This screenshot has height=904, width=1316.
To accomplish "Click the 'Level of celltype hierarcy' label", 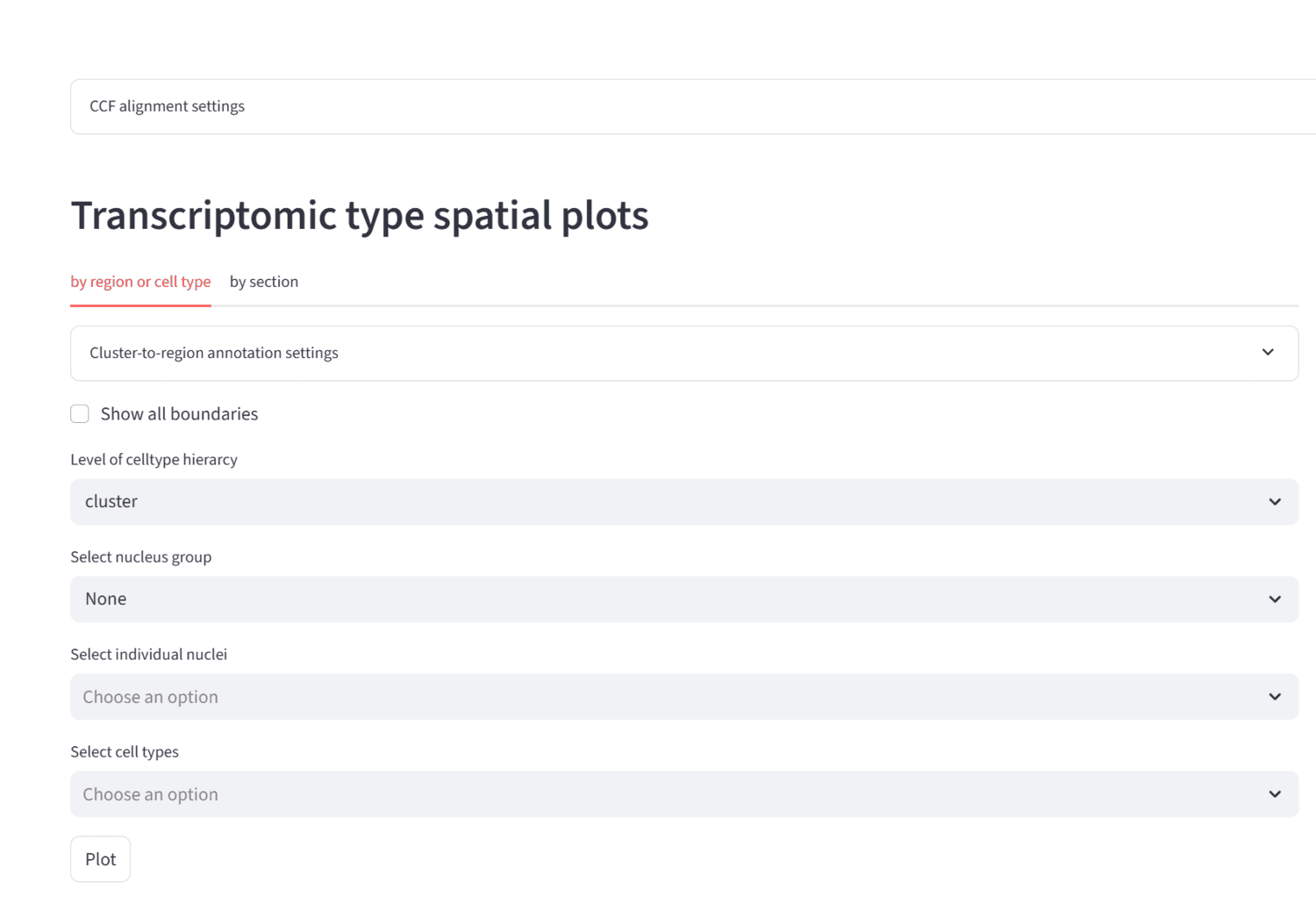I will coord(154,460).
